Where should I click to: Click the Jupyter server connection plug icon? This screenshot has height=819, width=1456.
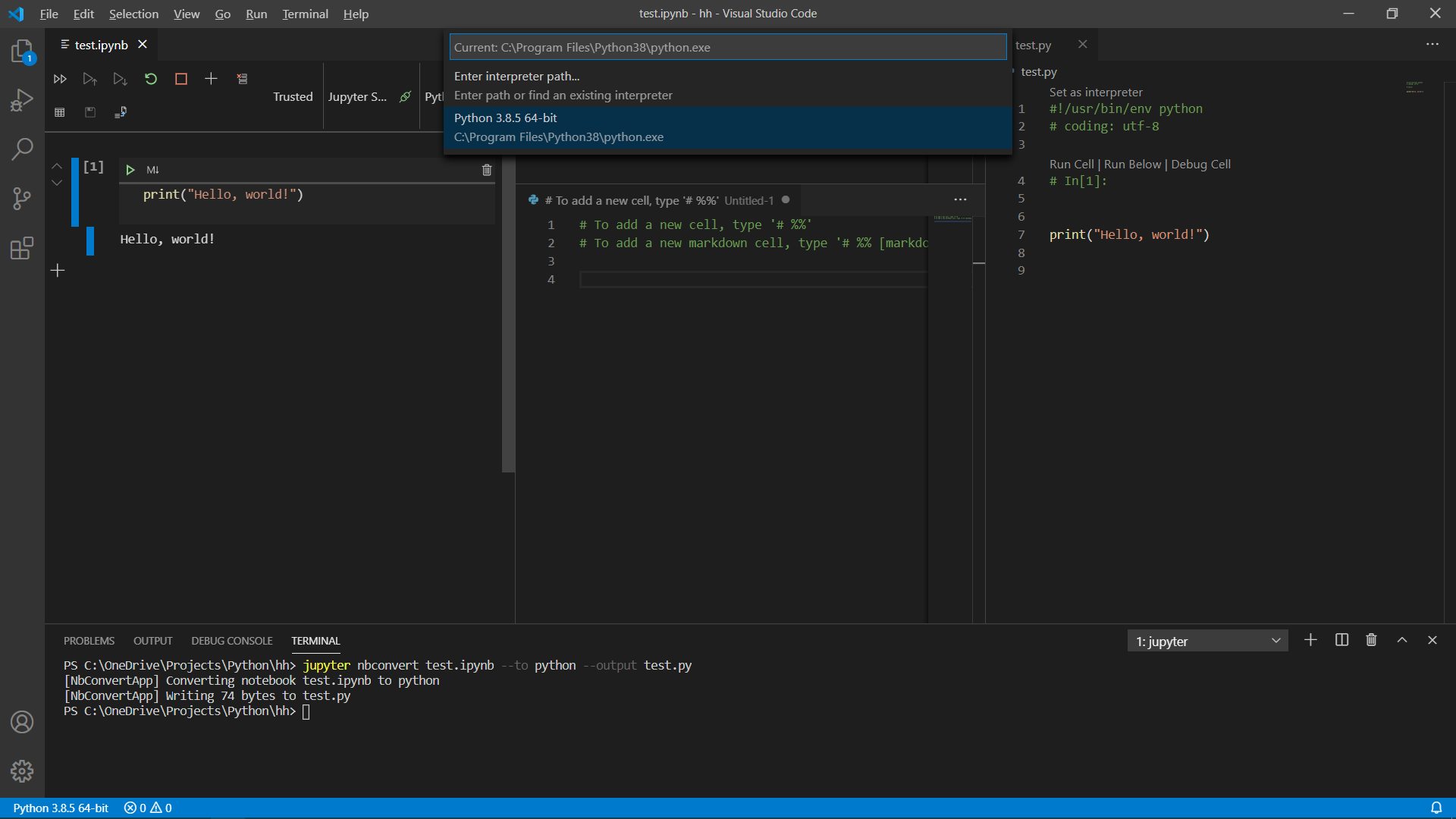click(406, 96)
